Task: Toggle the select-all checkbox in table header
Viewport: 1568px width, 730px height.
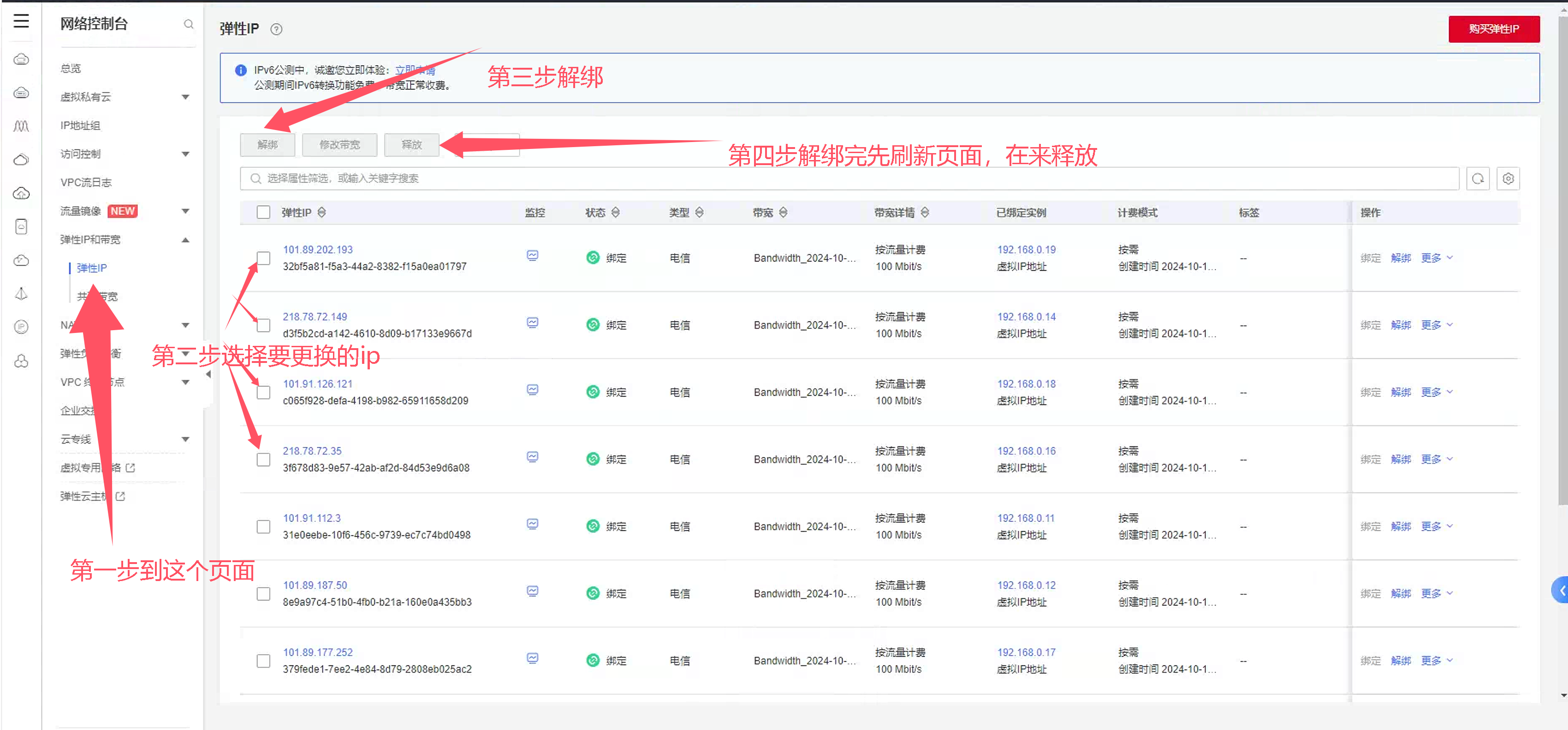Action: pos(264,213)
